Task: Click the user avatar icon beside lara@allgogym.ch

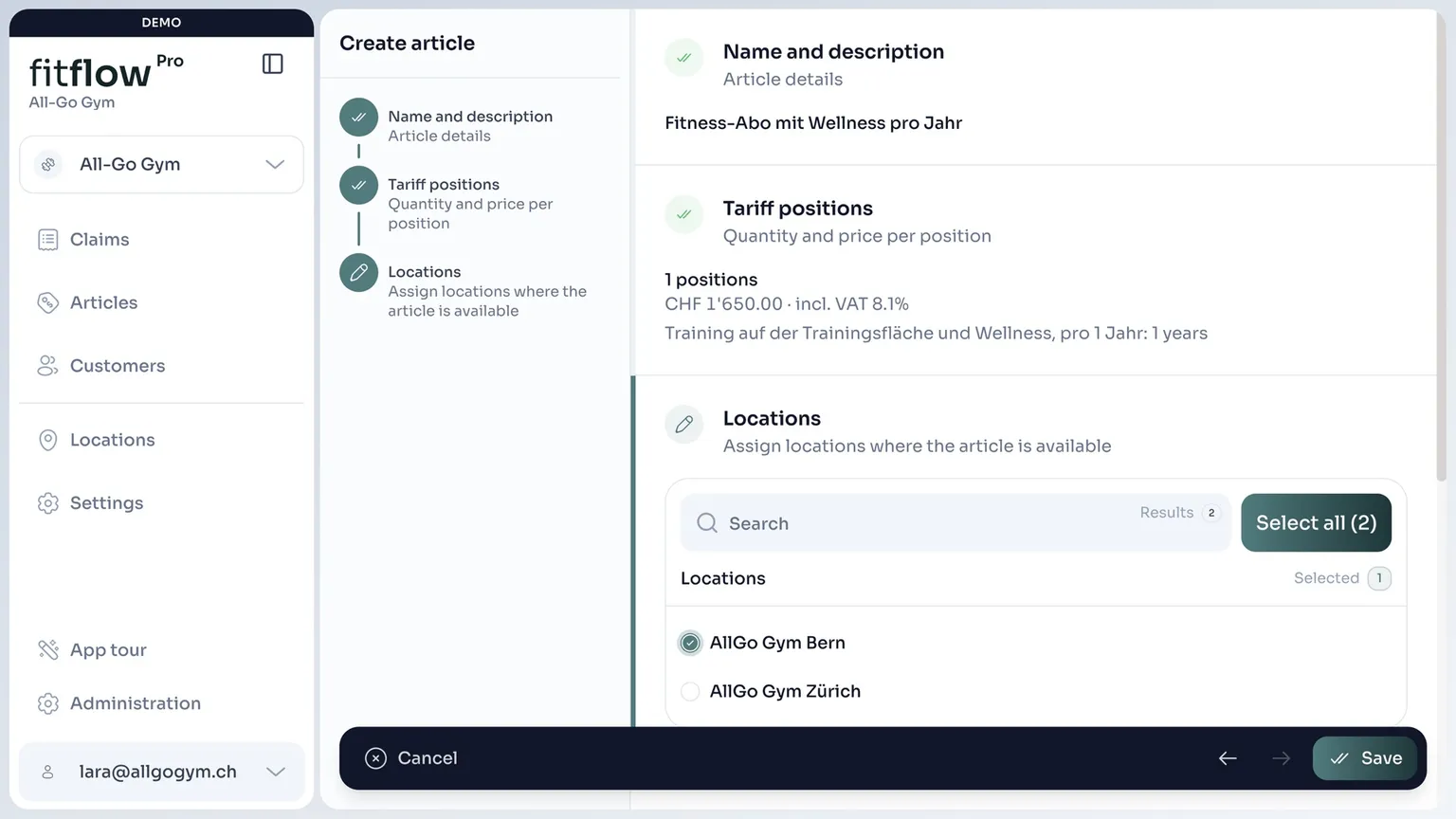Action: coord(47,772)
